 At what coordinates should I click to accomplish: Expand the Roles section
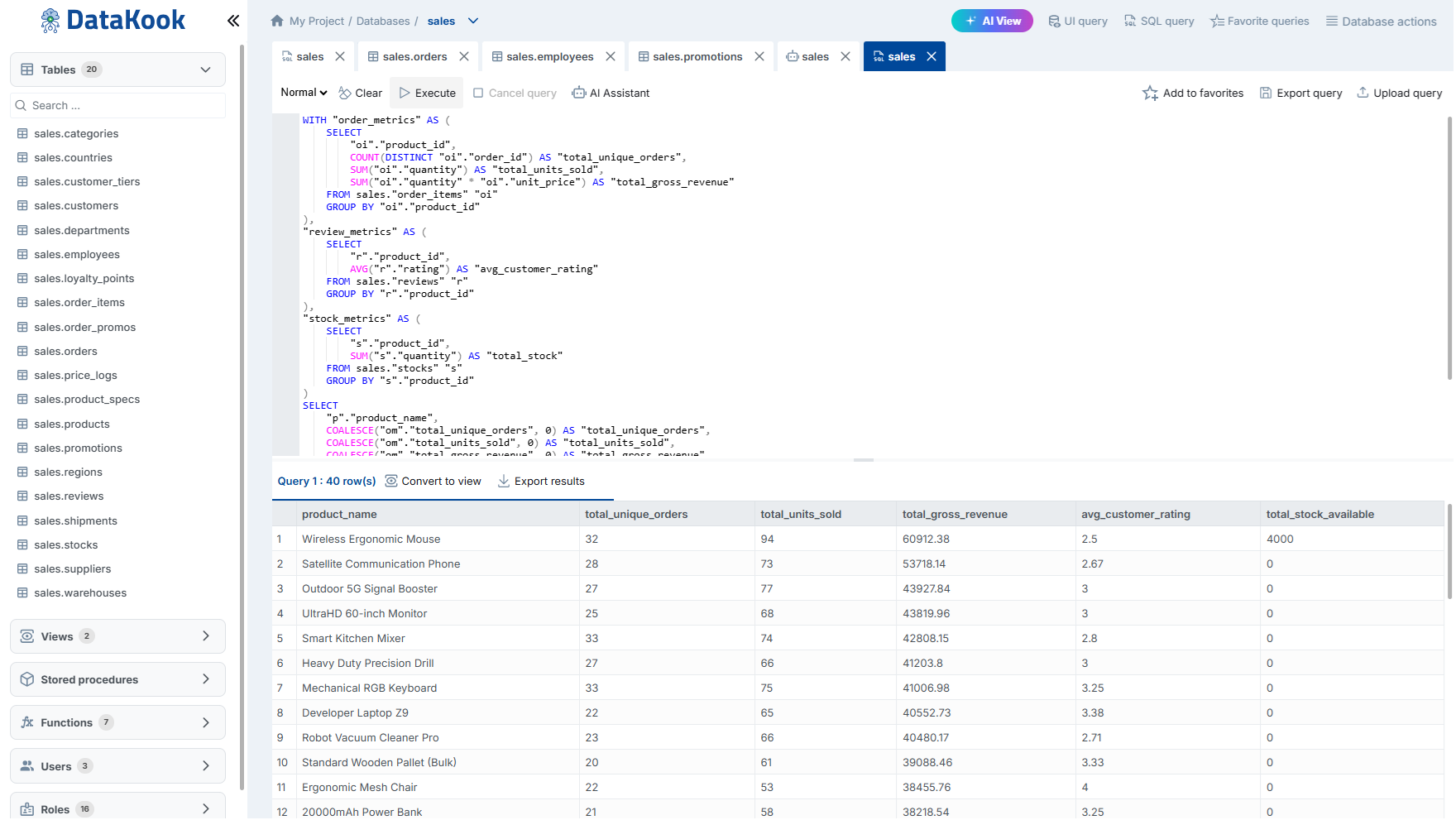click(x=117, y=808)
